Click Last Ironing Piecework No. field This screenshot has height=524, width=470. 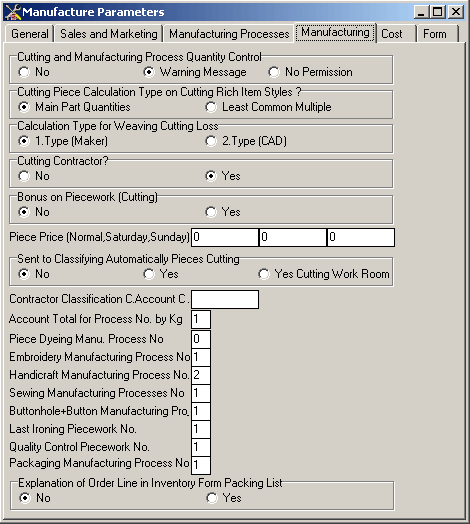coord(201,429)
